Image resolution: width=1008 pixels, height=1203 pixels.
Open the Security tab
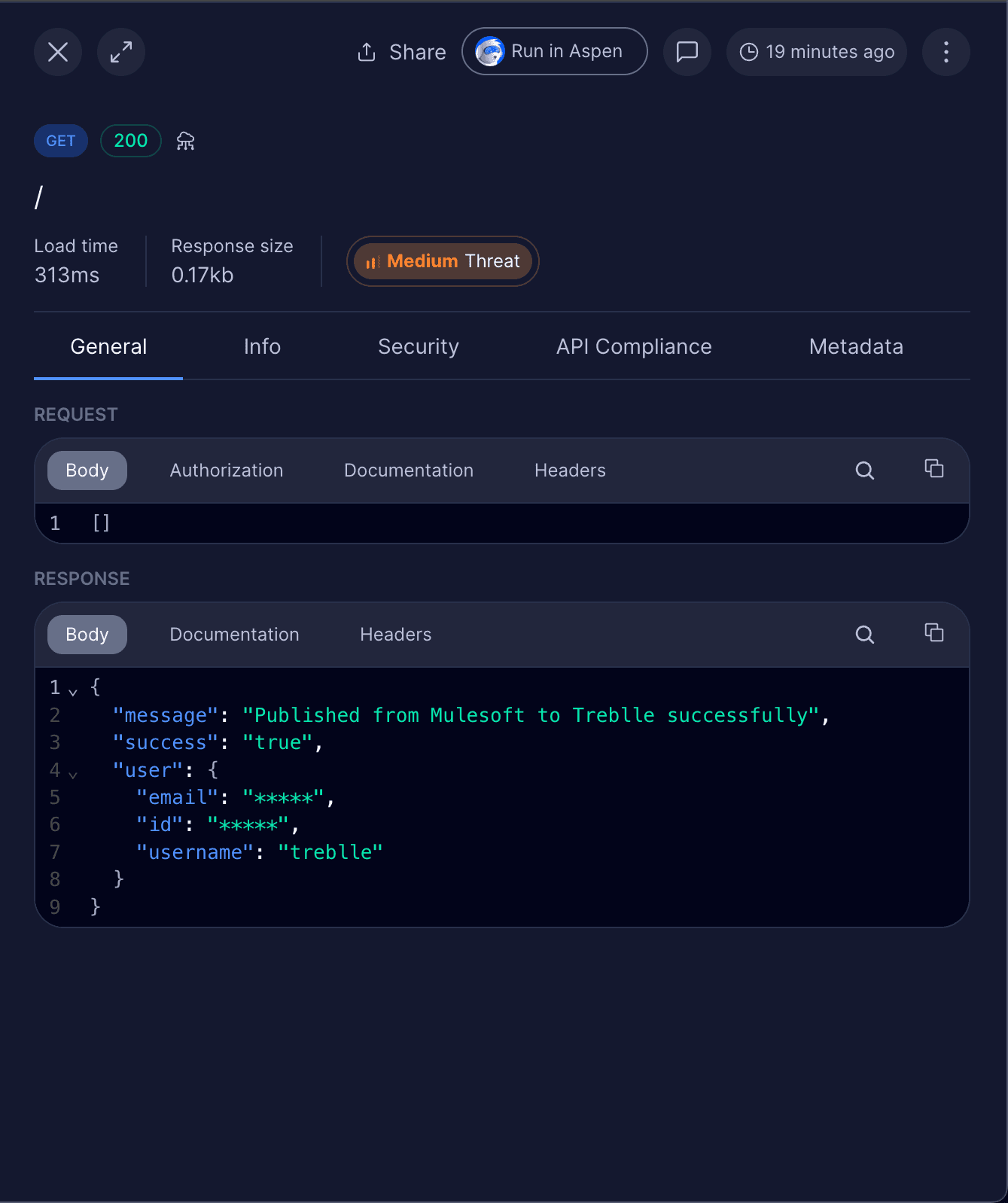tap(419, 346)
